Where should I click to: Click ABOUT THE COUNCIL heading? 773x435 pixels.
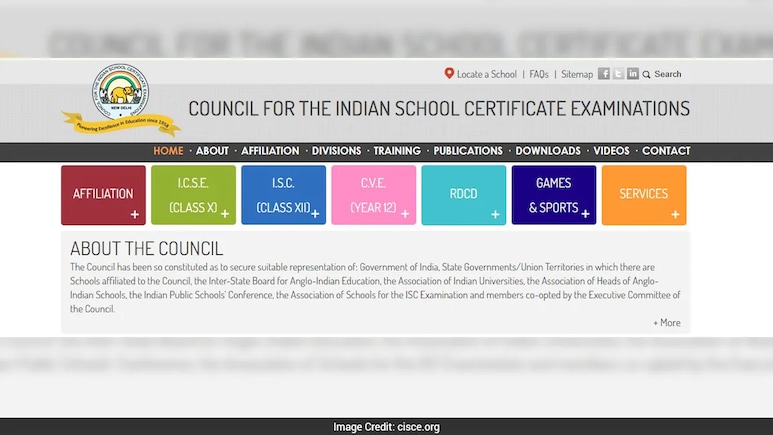(x=146, y=249)
